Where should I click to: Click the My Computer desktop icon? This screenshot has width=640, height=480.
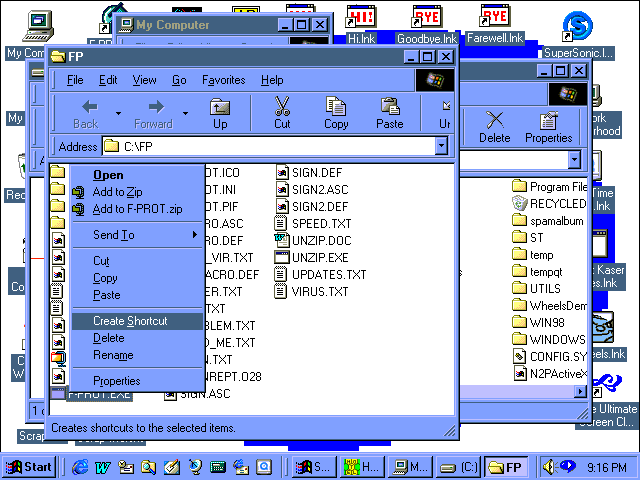click(x=38, y=27)
